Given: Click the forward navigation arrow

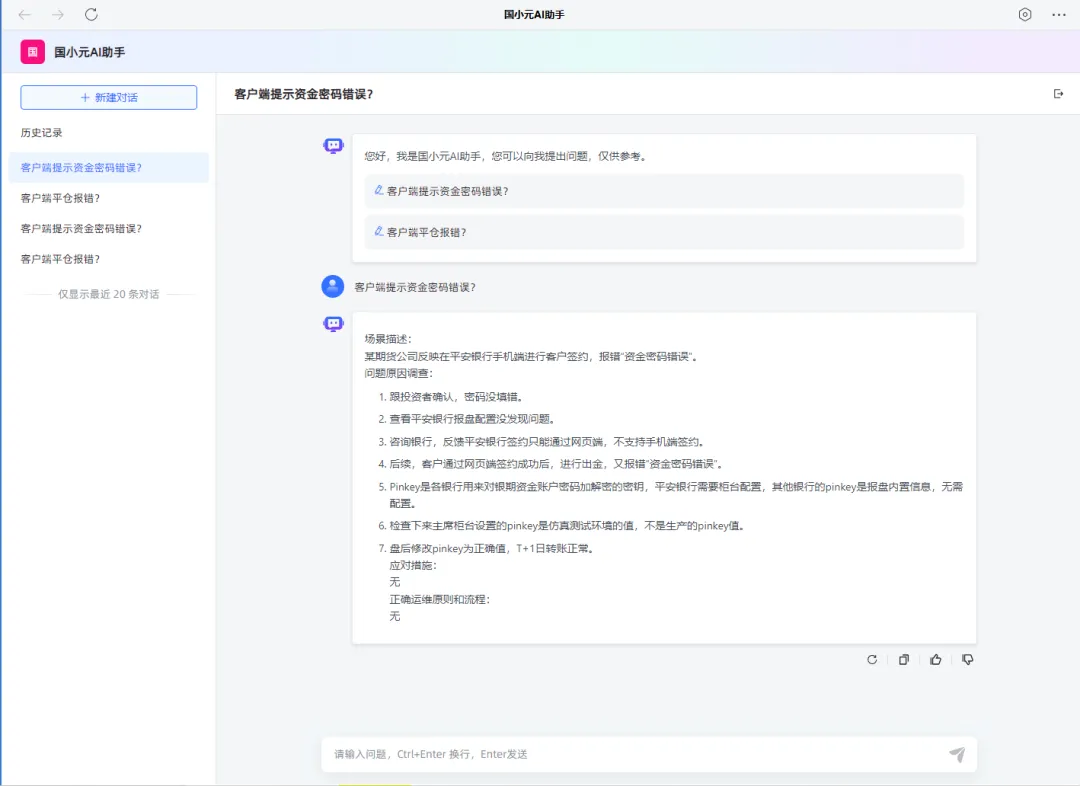Looking at the screenshot, I should (58, 15).
